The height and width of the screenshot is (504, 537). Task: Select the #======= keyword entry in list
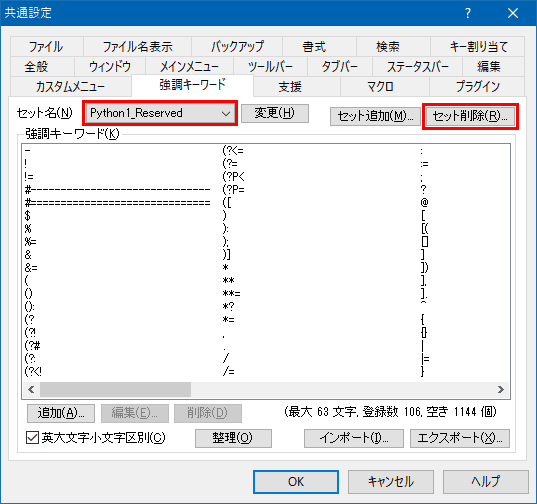pyautogui.click(x=117, y=203)
